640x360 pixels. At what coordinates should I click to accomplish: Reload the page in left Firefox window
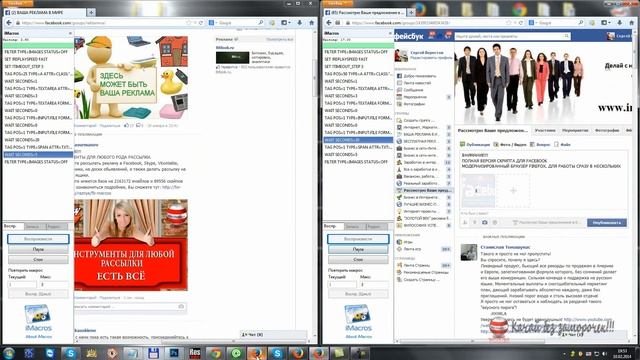click(201, 23)
